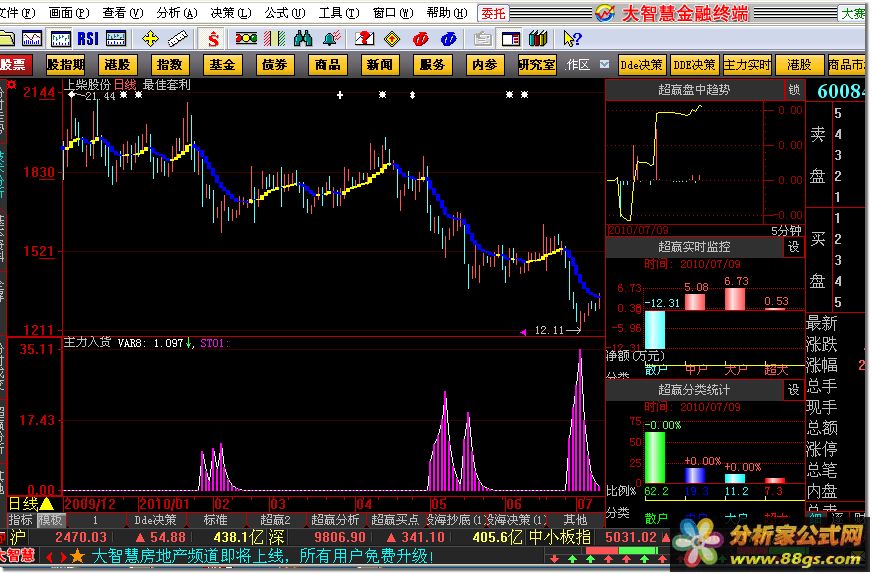Click the red question mark envelope icon

[x=364, y=38]
